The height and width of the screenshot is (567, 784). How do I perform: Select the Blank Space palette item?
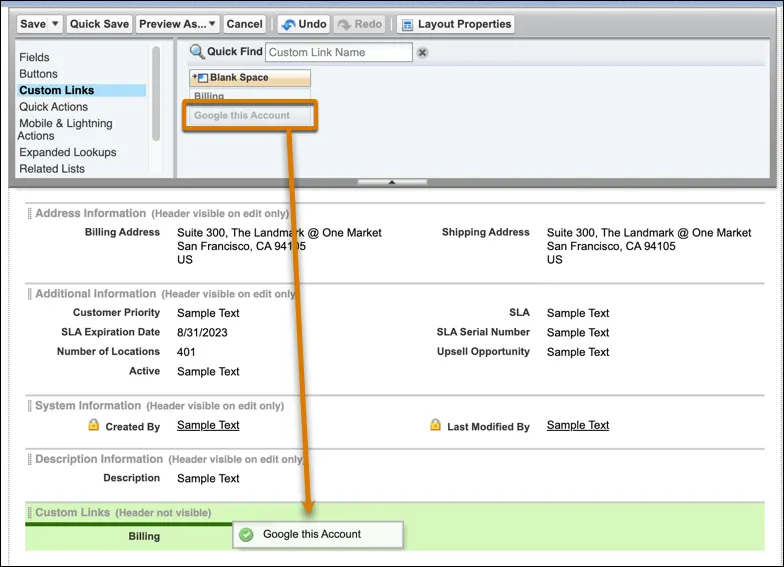pyautogui.click(x=250, y=78)
